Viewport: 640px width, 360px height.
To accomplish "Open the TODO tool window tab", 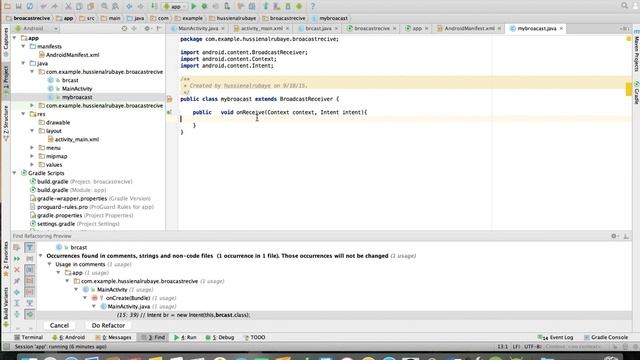I will [x=254, y=338].
